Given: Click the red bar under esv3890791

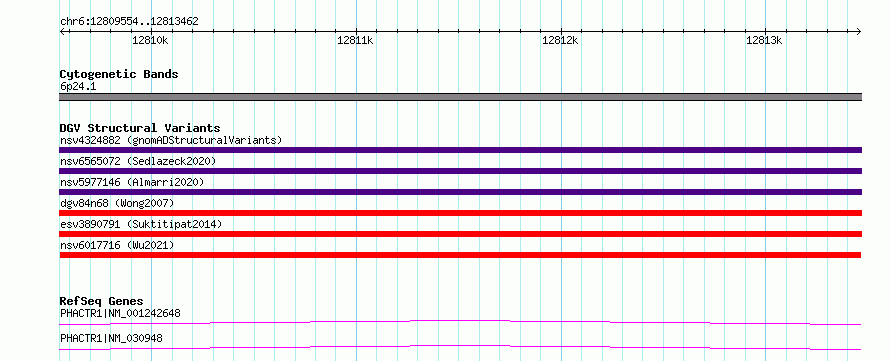Looking at the screenshot, I should point(460,234).
